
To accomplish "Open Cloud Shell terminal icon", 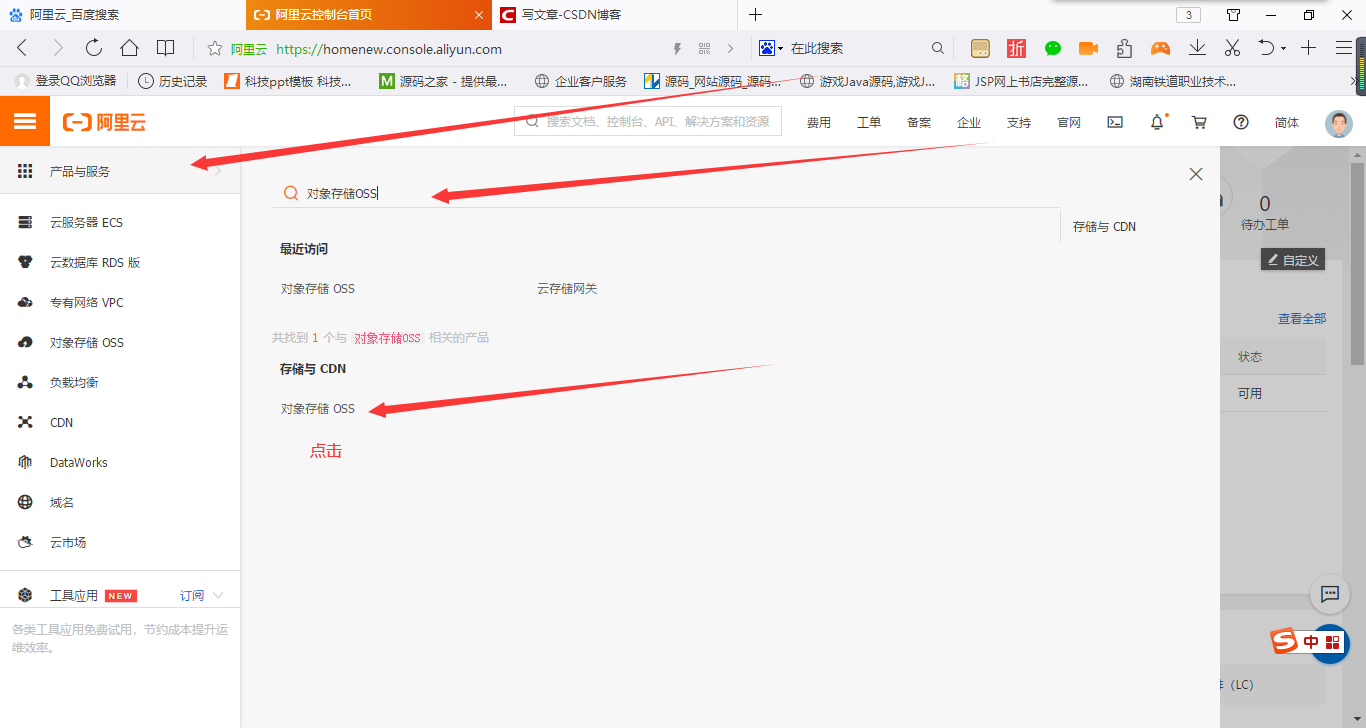I will [1115, 122].
